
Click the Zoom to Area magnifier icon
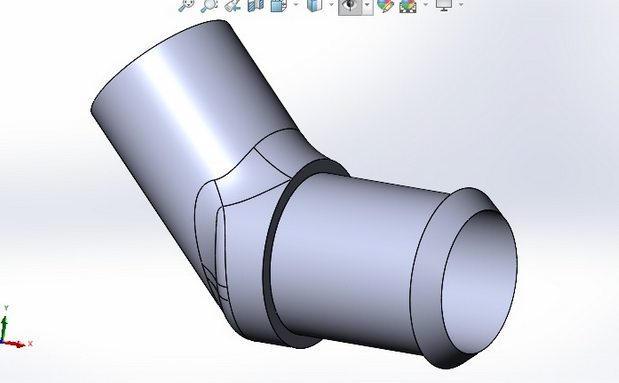click(209, 5)
